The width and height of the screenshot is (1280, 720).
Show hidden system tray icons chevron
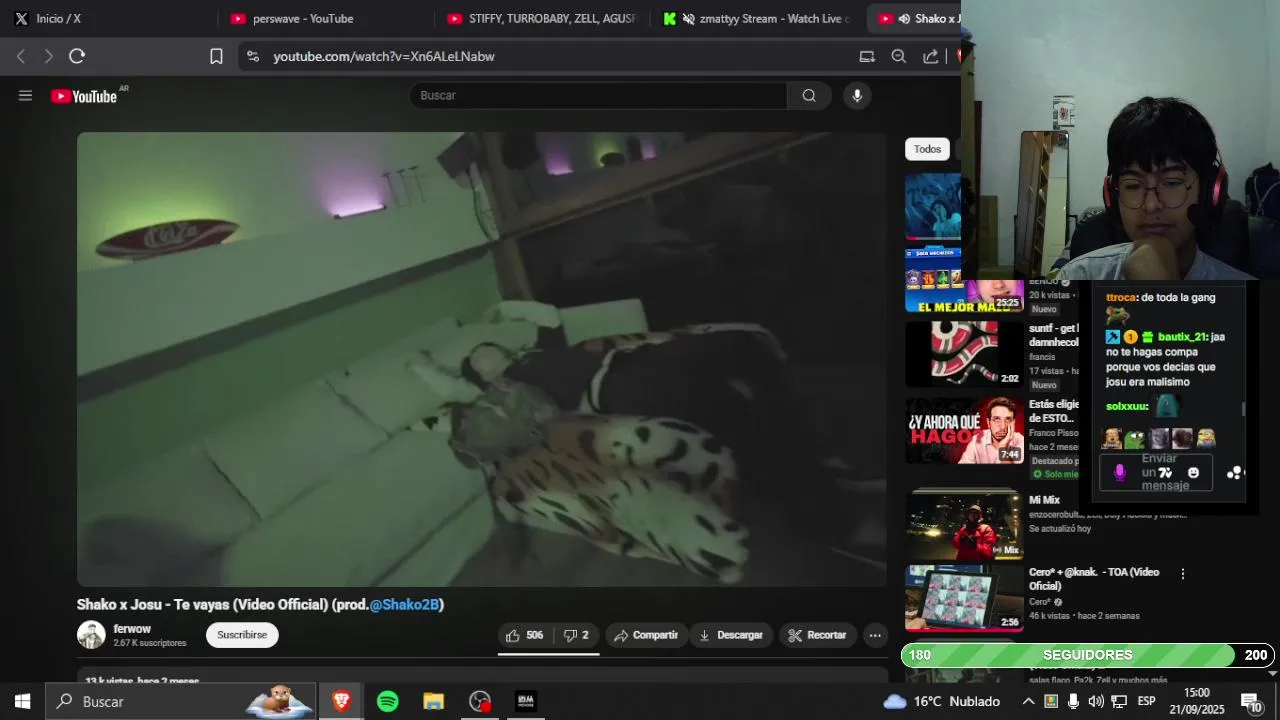pos(1028,701)
